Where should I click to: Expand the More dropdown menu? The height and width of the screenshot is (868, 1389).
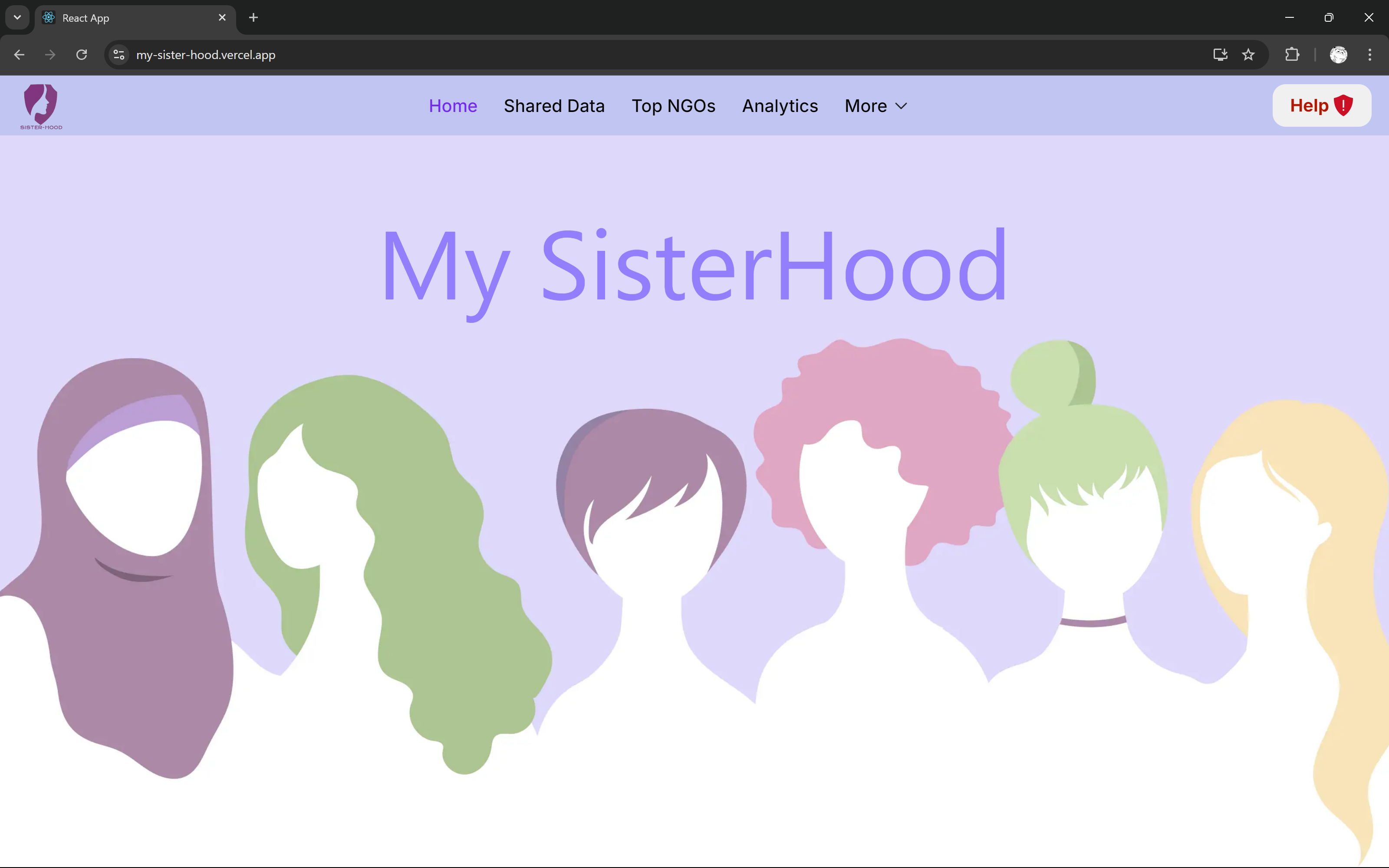coord(866,106)
